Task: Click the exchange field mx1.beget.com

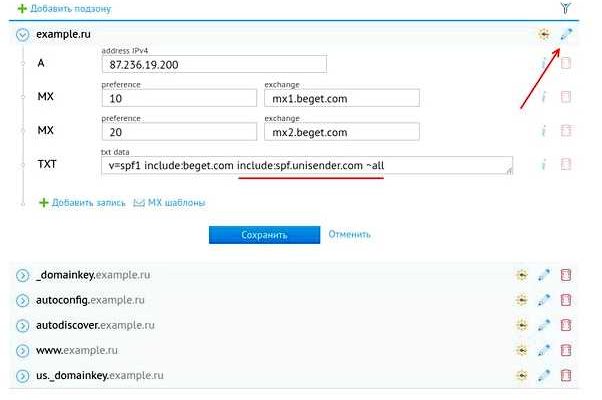Action: [342, 98]
